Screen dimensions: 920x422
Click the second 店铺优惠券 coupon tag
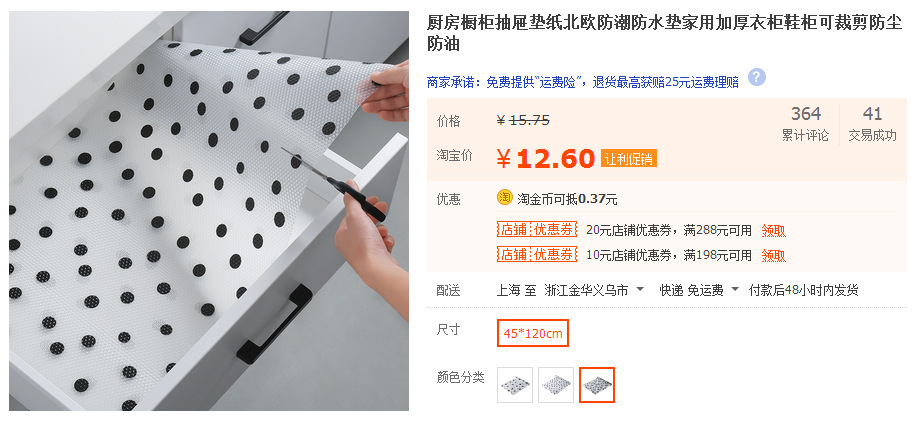(537, 254)
